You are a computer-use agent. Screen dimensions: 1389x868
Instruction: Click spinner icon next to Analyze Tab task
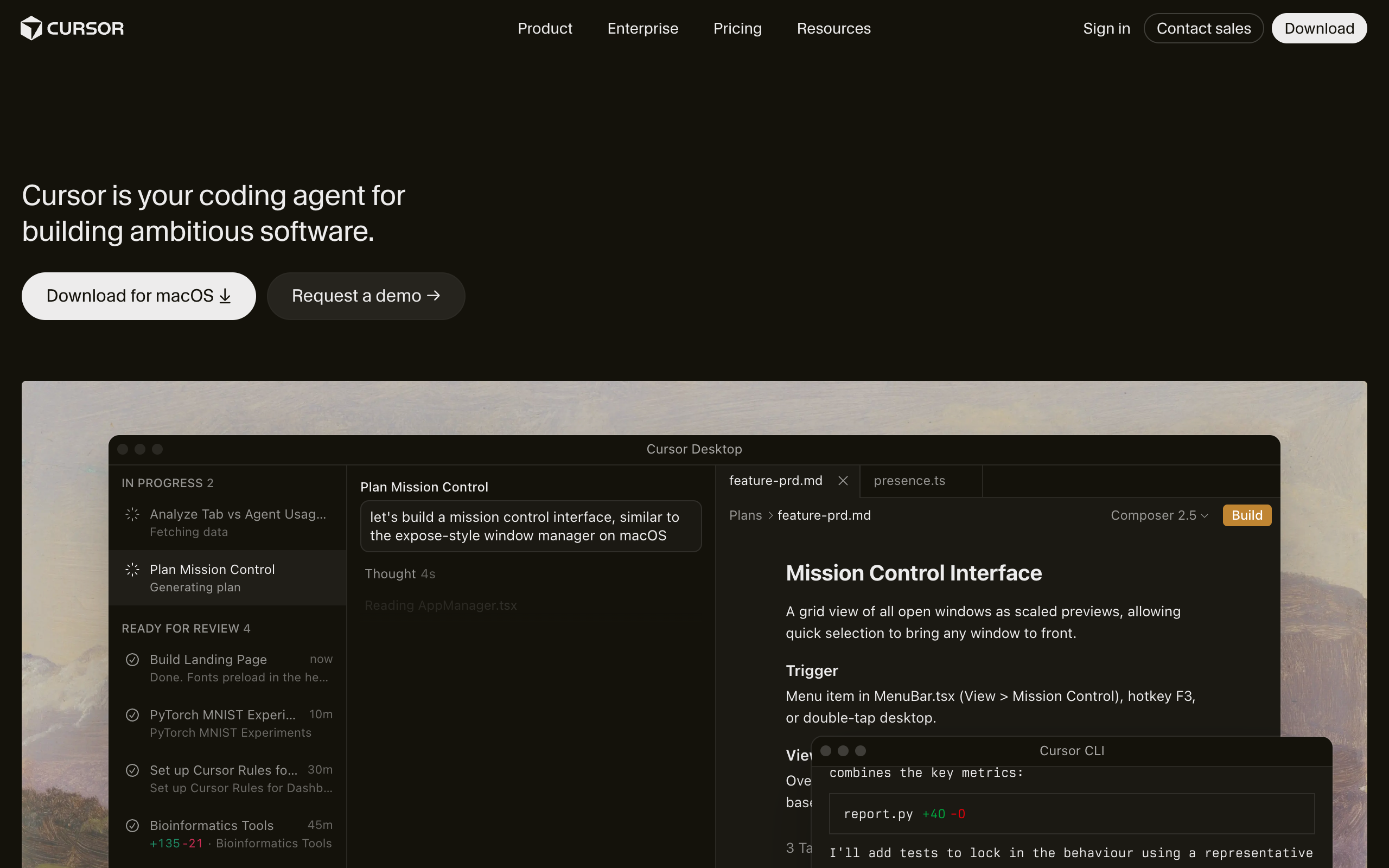pos(132,514)
